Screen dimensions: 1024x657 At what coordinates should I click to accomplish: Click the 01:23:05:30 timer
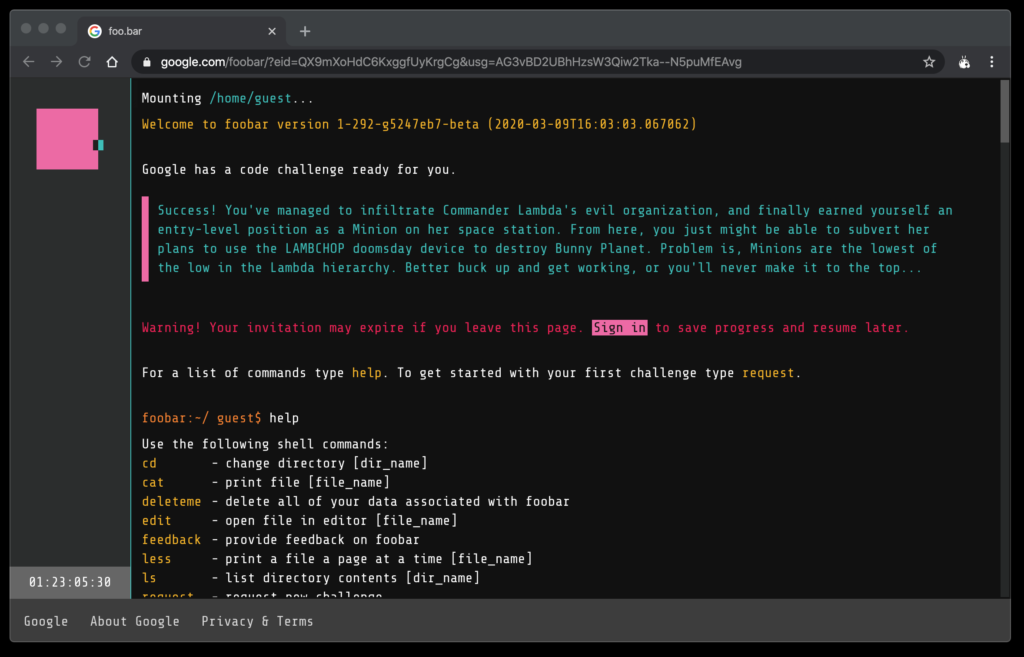(x=70, y=582)
